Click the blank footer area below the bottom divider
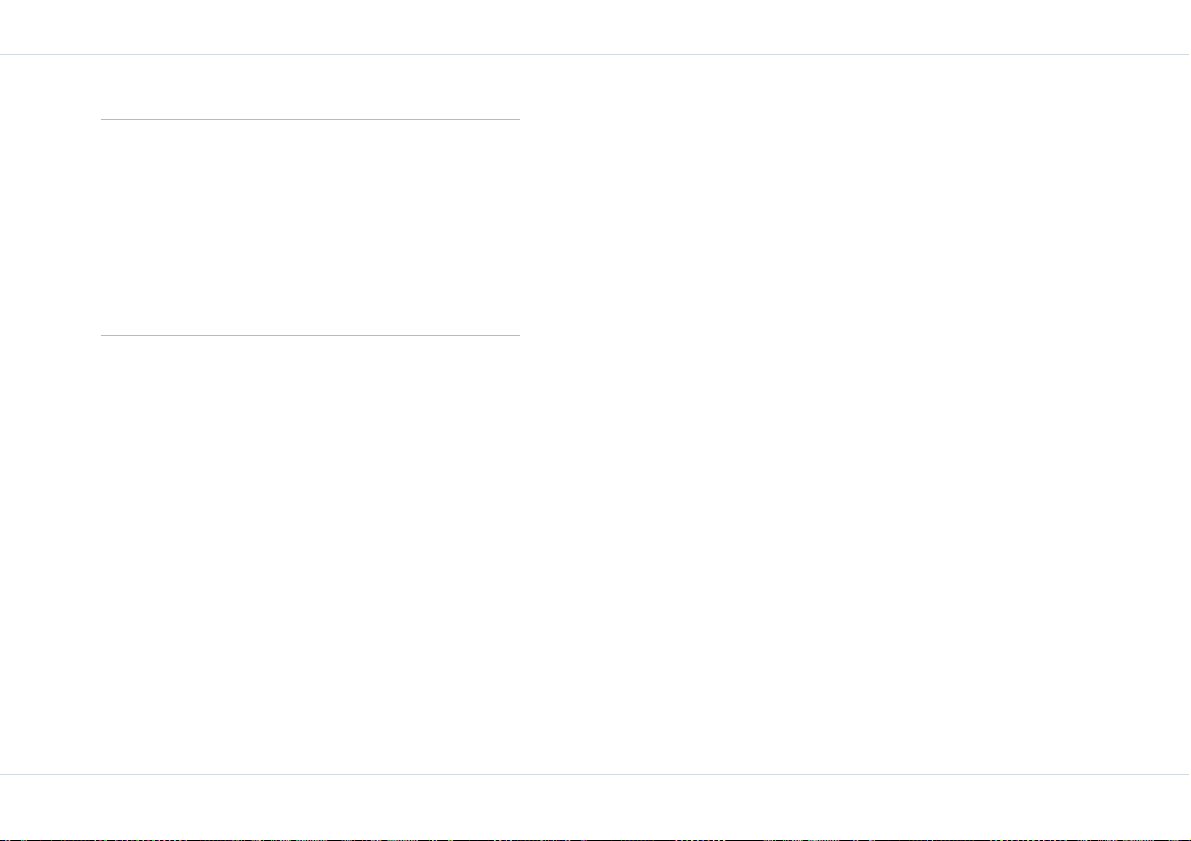The width and height of the screenshot is (1191, 841). 596,807
